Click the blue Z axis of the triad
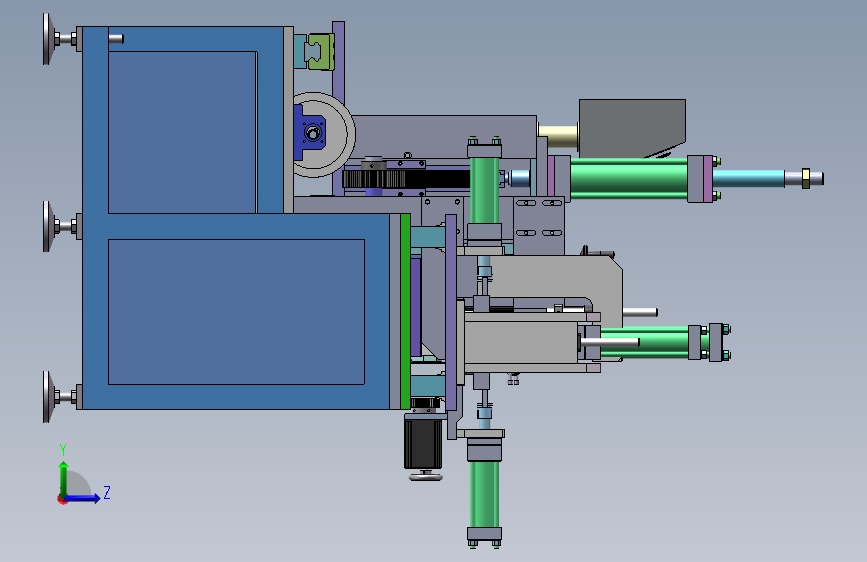This screenshot has height=562, width=867. (83, 498)
